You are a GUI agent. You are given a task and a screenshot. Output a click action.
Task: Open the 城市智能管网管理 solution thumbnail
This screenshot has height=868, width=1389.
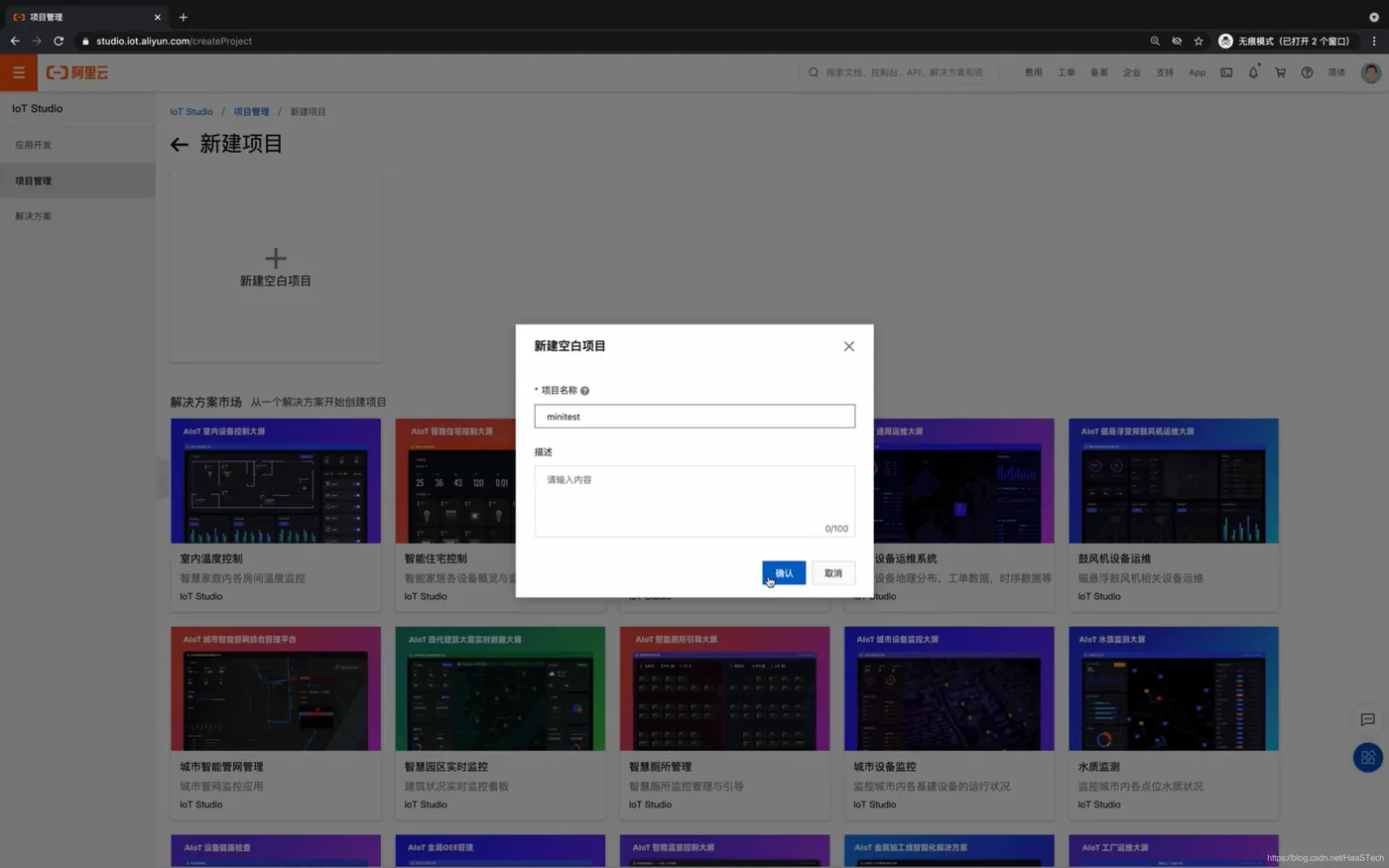pos(276,688)
